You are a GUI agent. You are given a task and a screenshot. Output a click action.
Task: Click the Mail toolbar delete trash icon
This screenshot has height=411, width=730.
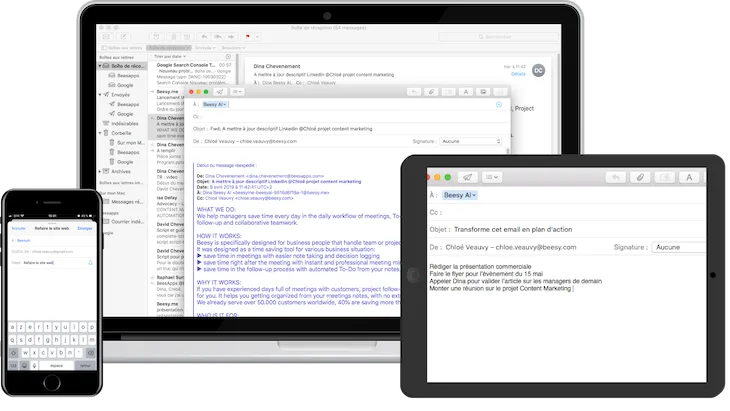pyautogui.click(x=173, y=37)
